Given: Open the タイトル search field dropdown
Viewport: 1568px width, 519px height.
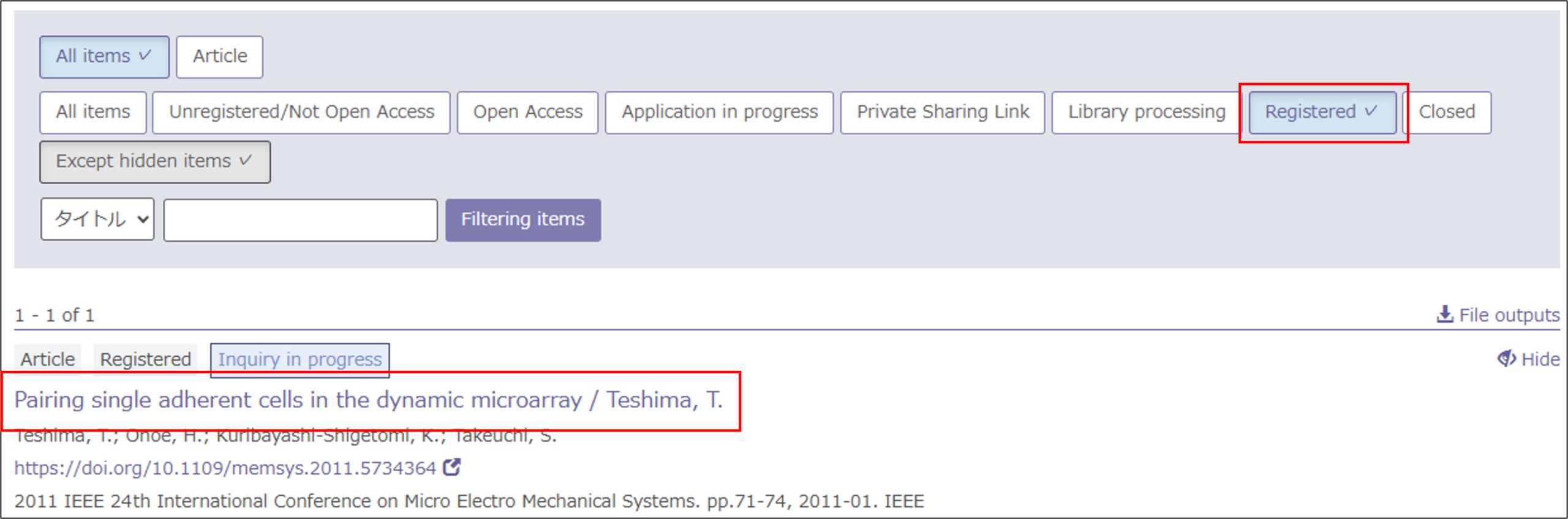Looking at the screenshot, I should point(97,219).
